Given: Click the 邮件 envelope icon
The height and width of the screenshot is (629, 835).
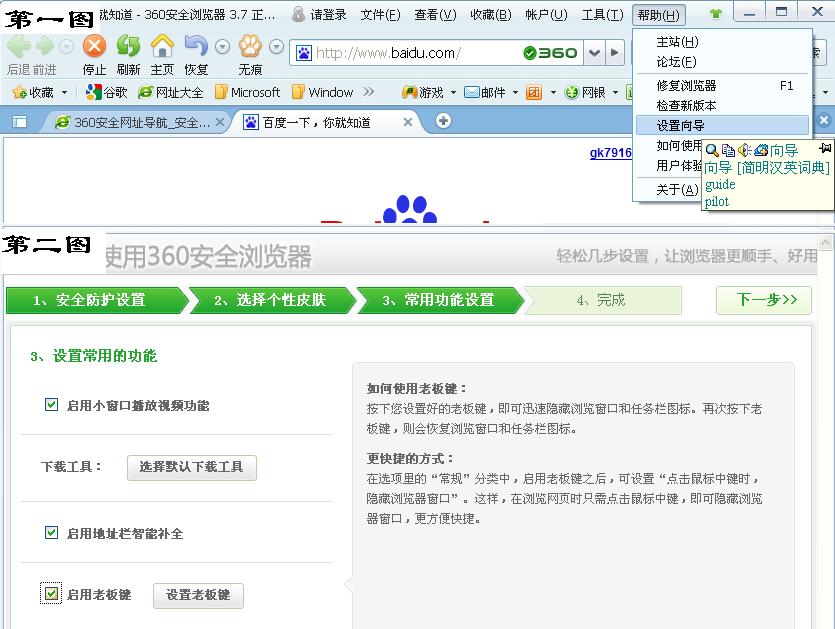Looking at the screenshot, I should pos(472,92).
